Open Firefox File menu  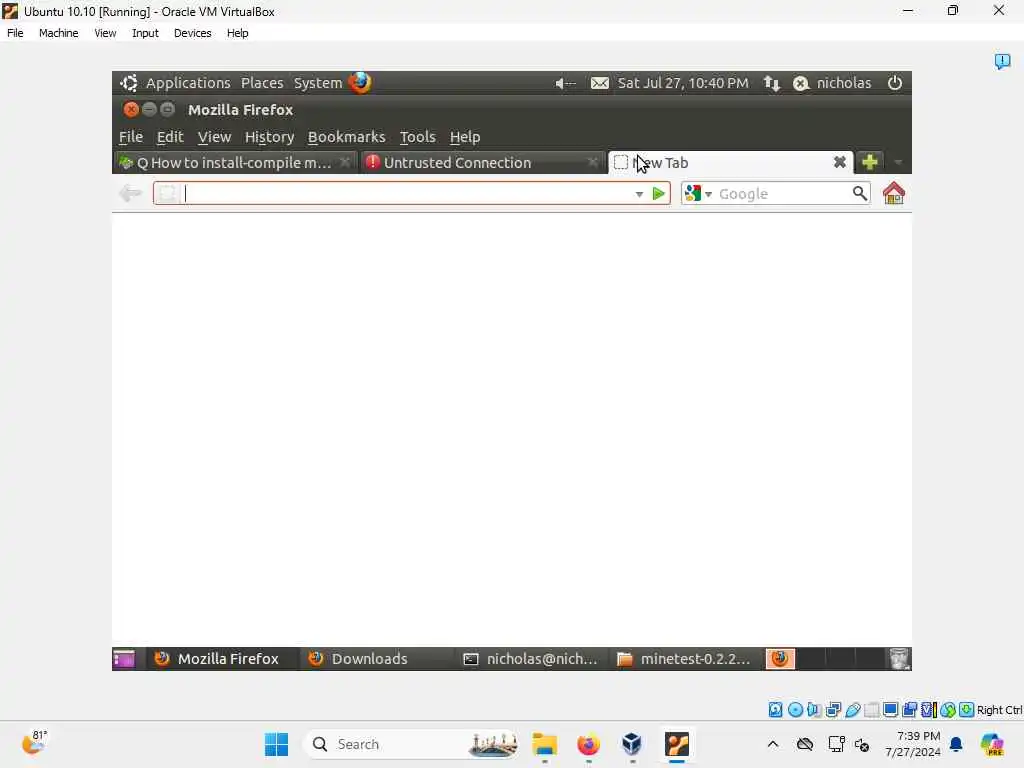click(131, 136)
